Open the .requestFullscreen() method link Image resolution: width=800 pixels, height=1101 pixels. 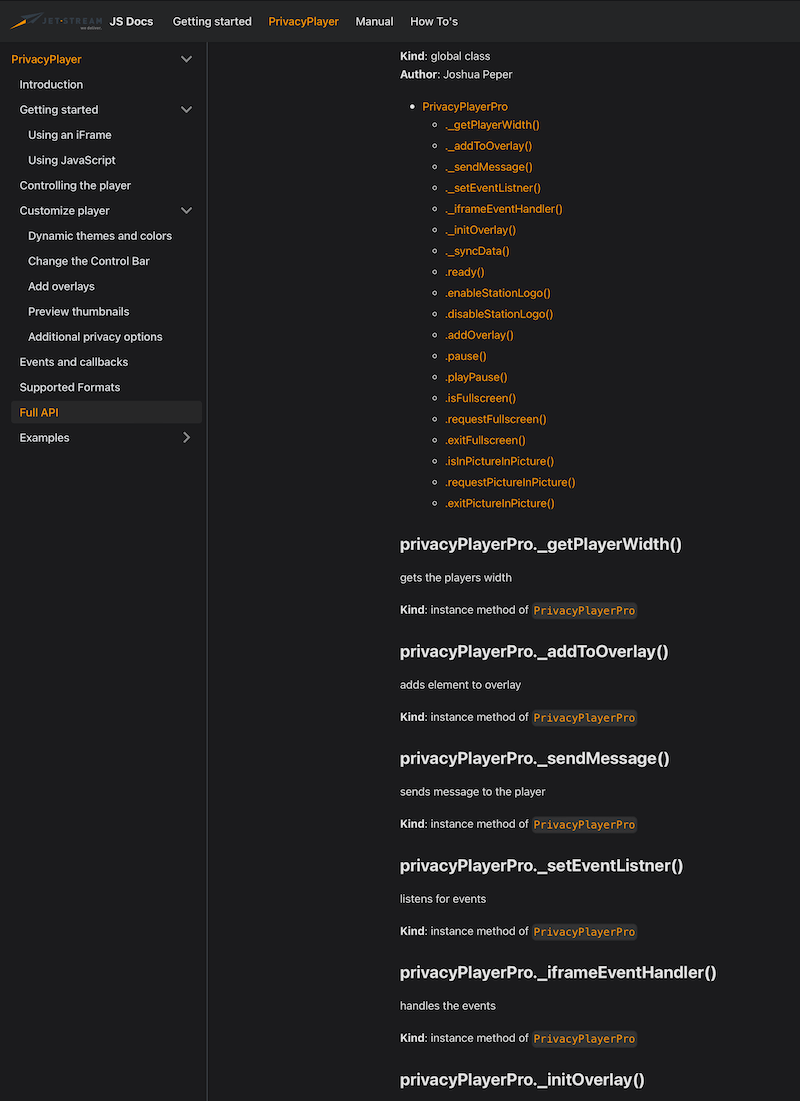click(x=496, y=418)
